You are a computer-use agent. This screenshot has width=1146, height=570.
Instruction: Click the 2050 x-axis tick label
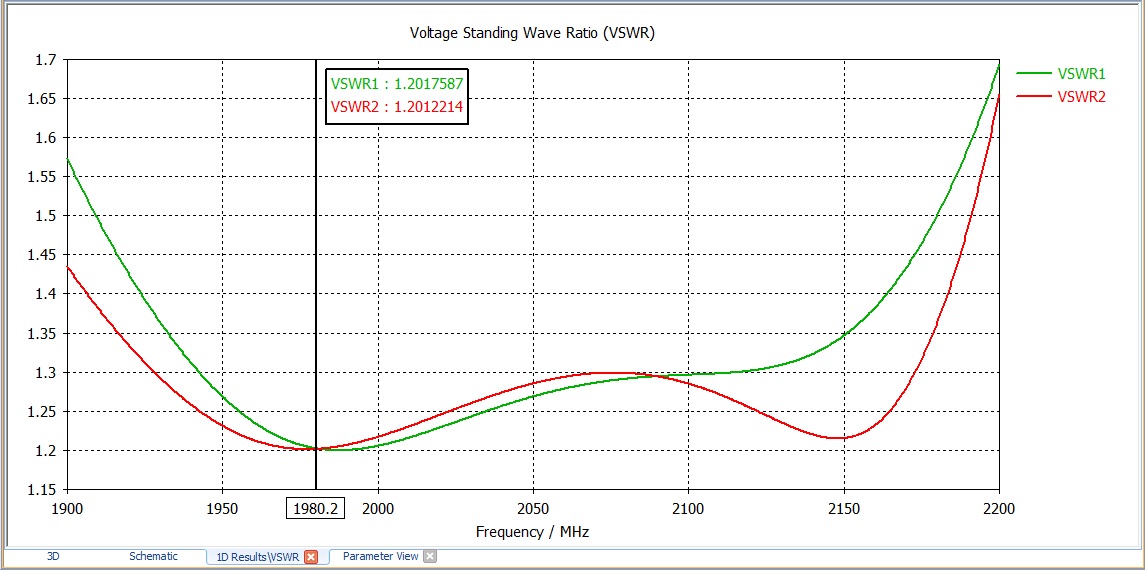pyautogui.click(x=533, y=509)
